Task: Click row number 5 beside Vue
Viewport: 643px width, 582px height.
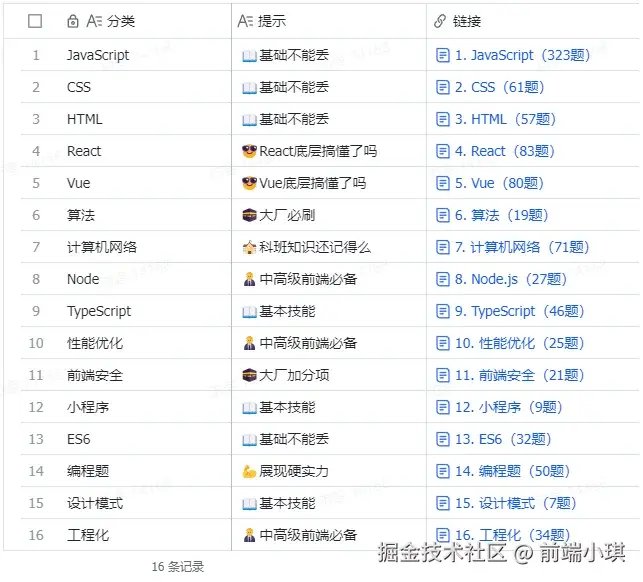Action: [x=36, y=183]
